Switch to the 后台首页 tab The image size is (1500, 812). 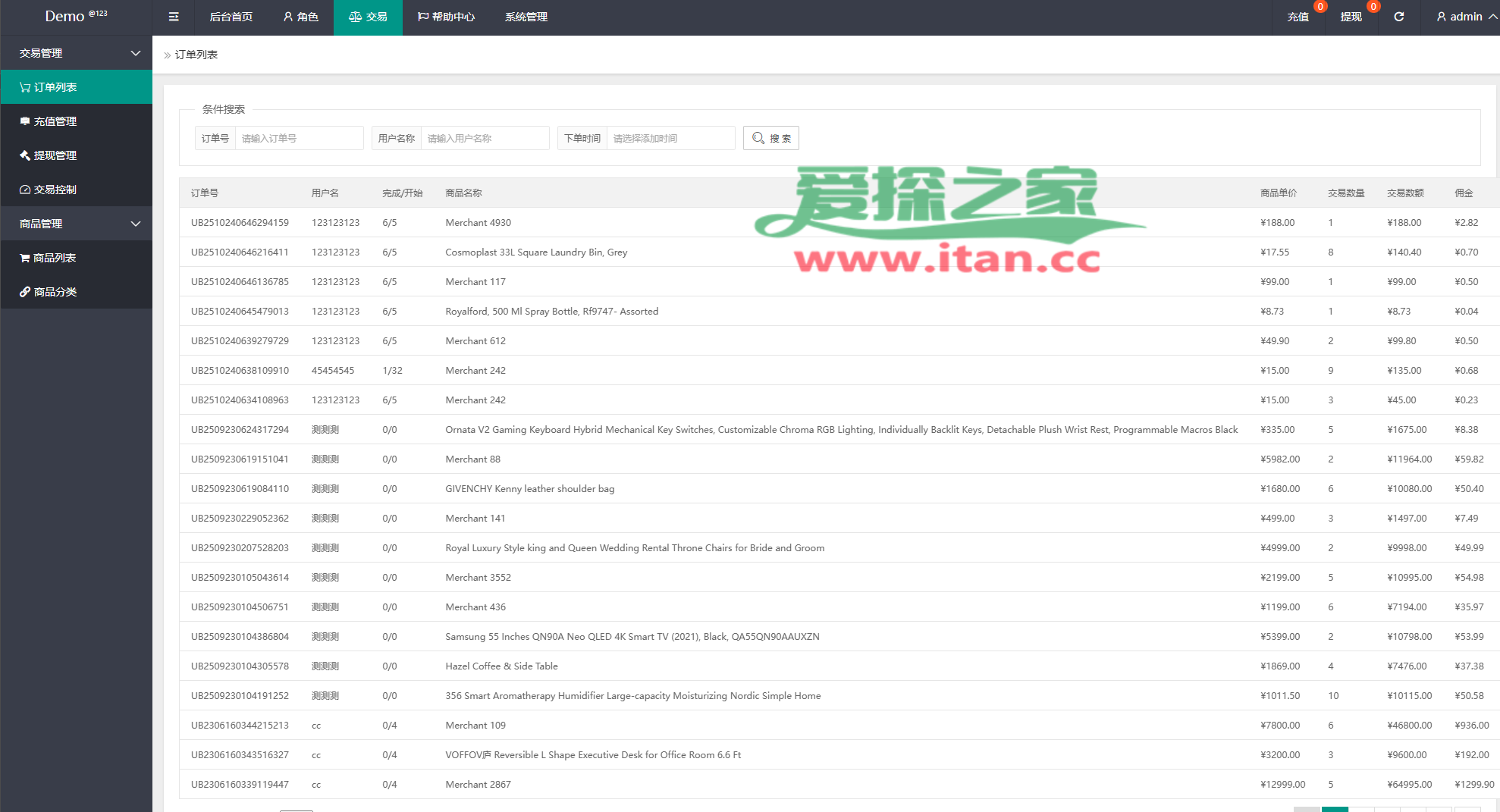(x=231, y=17)
